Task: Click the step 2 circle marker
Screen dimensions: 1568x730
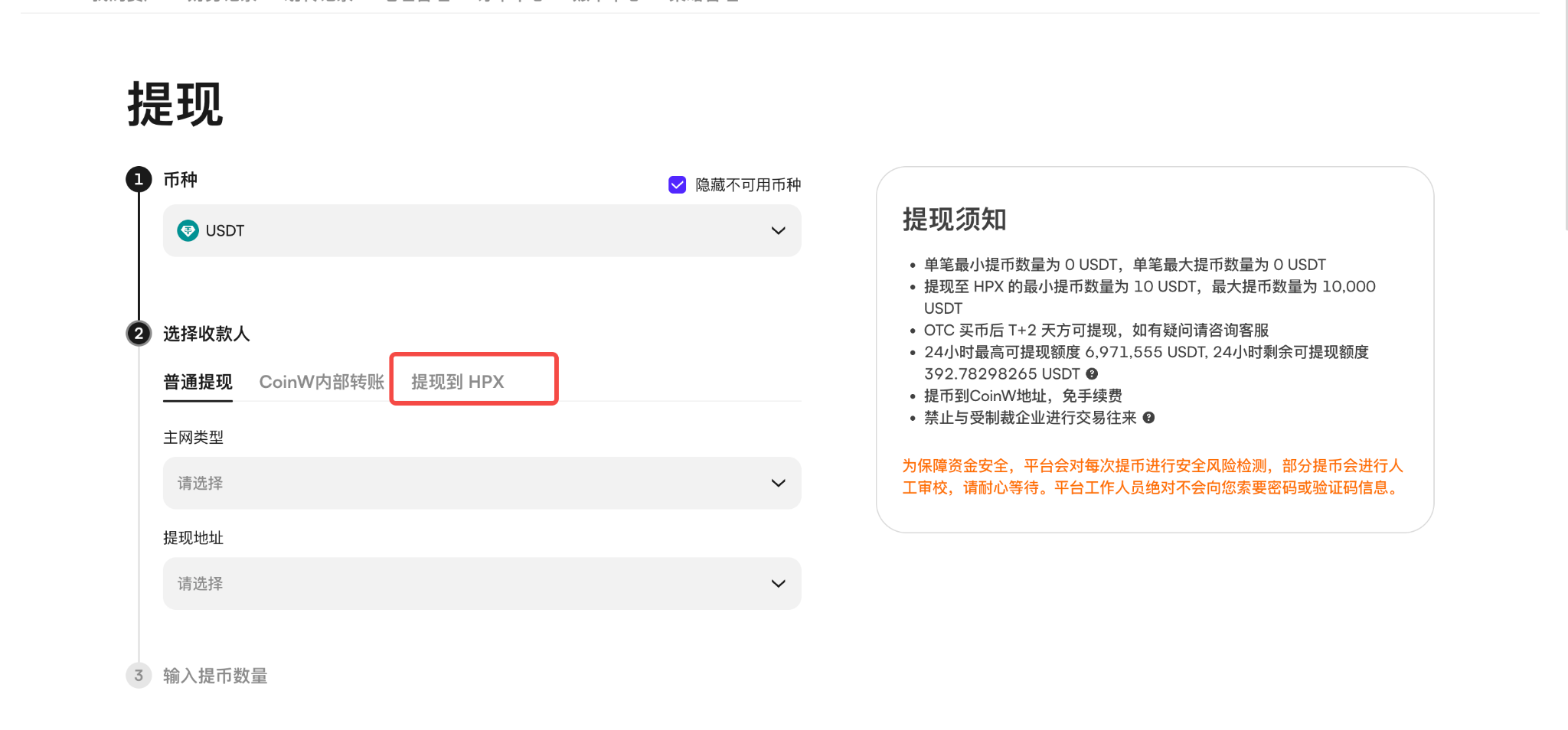Action: point(139,333)
